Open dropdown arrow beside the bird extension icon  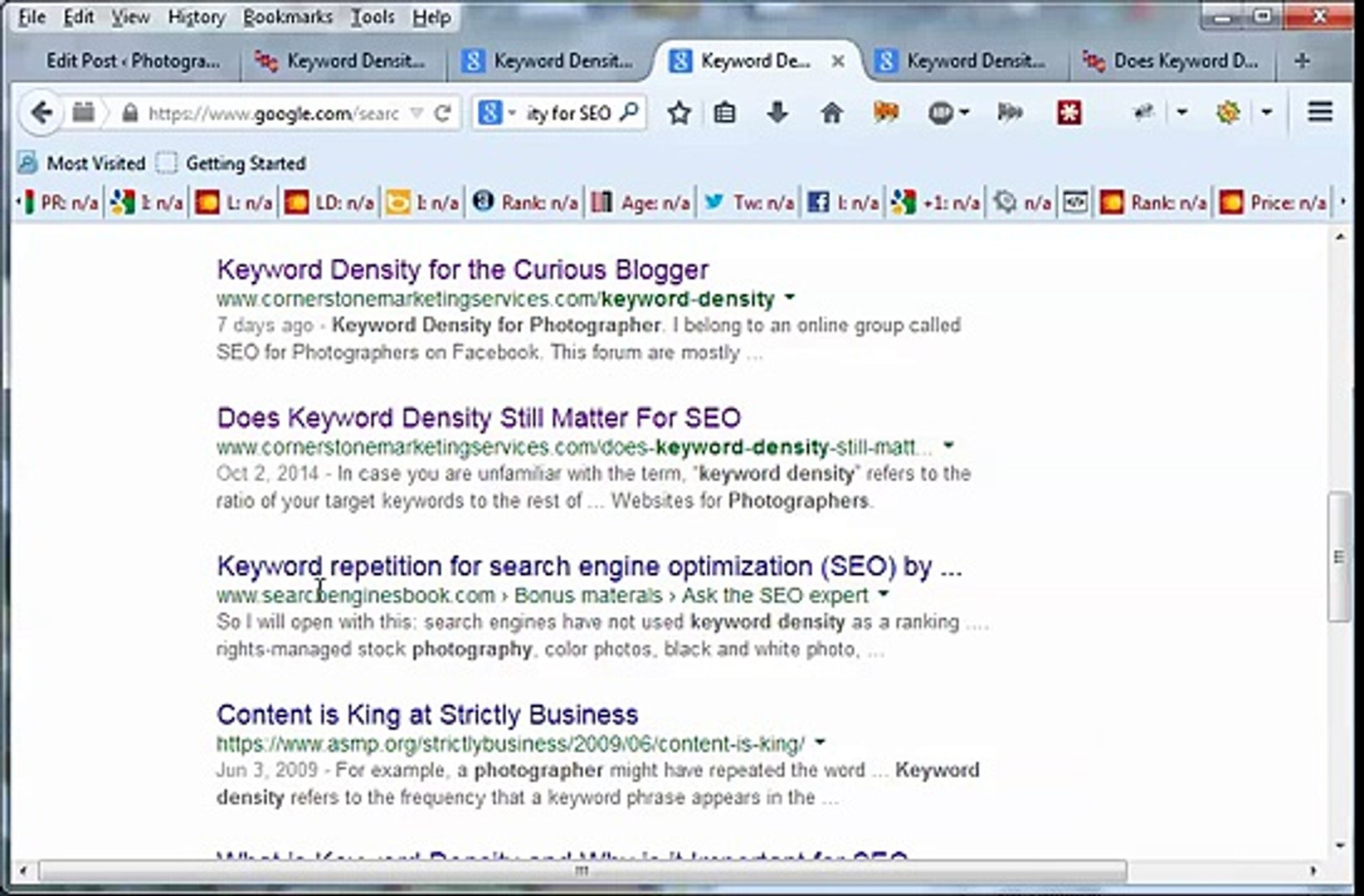coord(1182,112)
